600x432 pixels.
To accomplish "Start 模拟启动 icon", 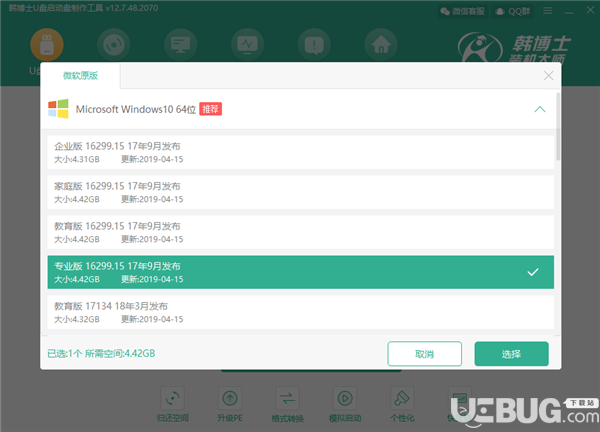I will click(345, 398).
